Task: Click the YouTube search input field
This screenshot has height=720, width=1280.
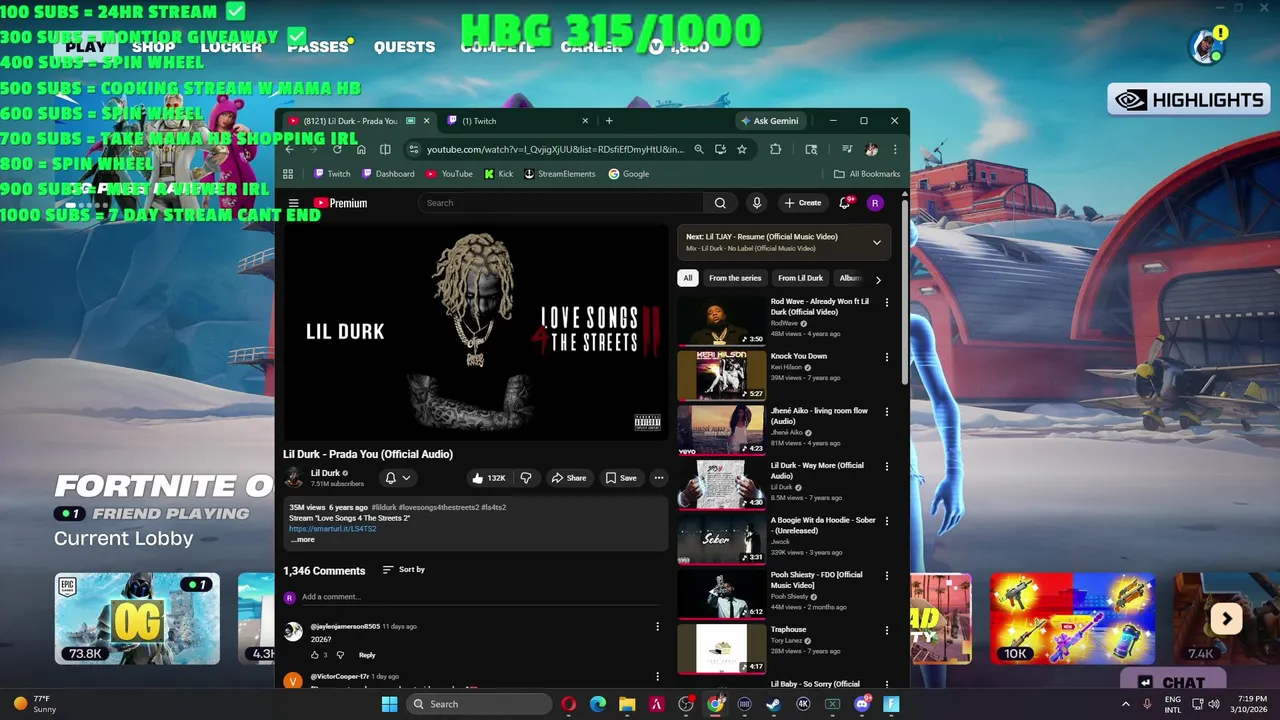Action: [x=560, y=203]
